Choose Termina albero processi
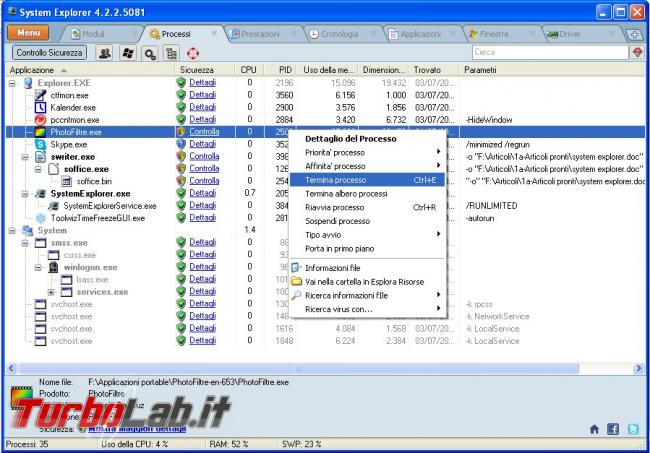Image resolution: width=650 pixels, height=453 pixels. (367, 194)
